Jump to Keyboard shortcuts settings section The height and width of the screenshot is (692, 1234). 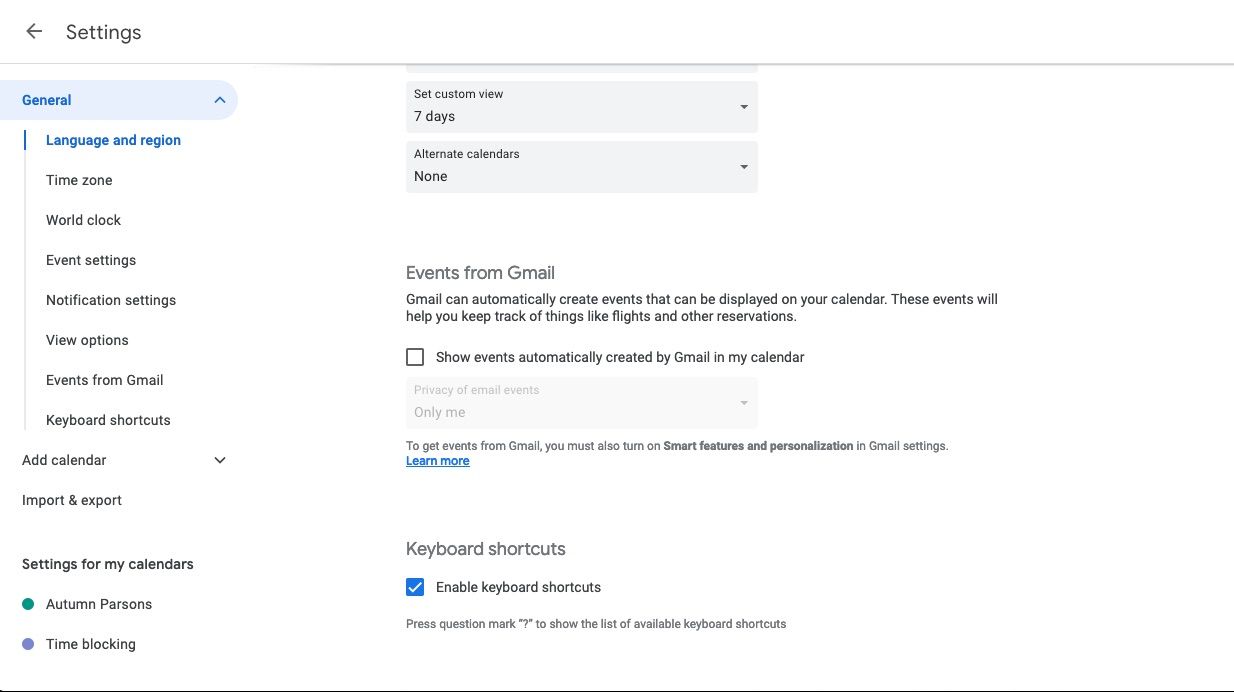(x=108, y=420)
